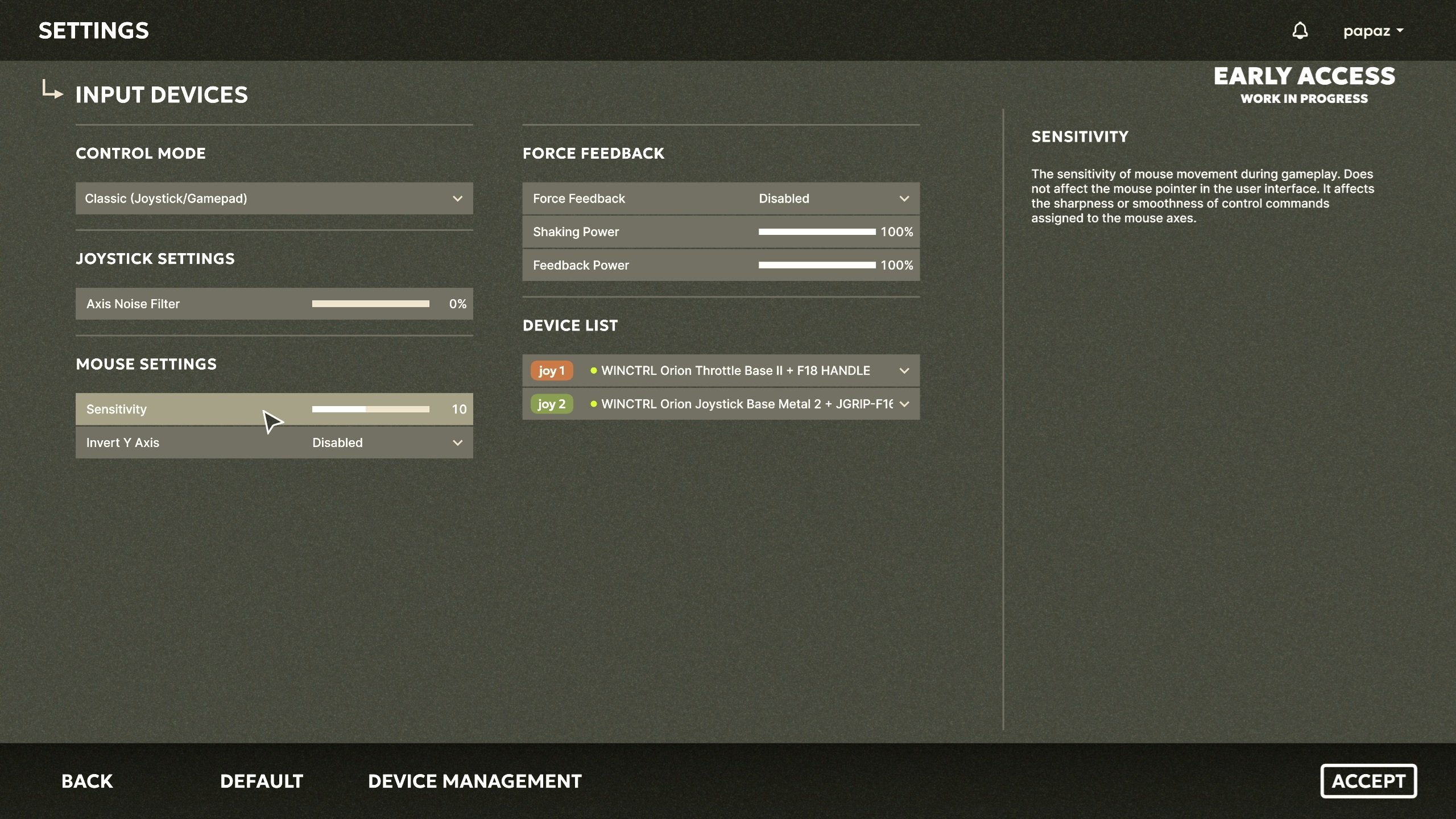This screenshot has width=1456, height=819.
Task: Open the notifications bell
Action: pos(1300,31)
